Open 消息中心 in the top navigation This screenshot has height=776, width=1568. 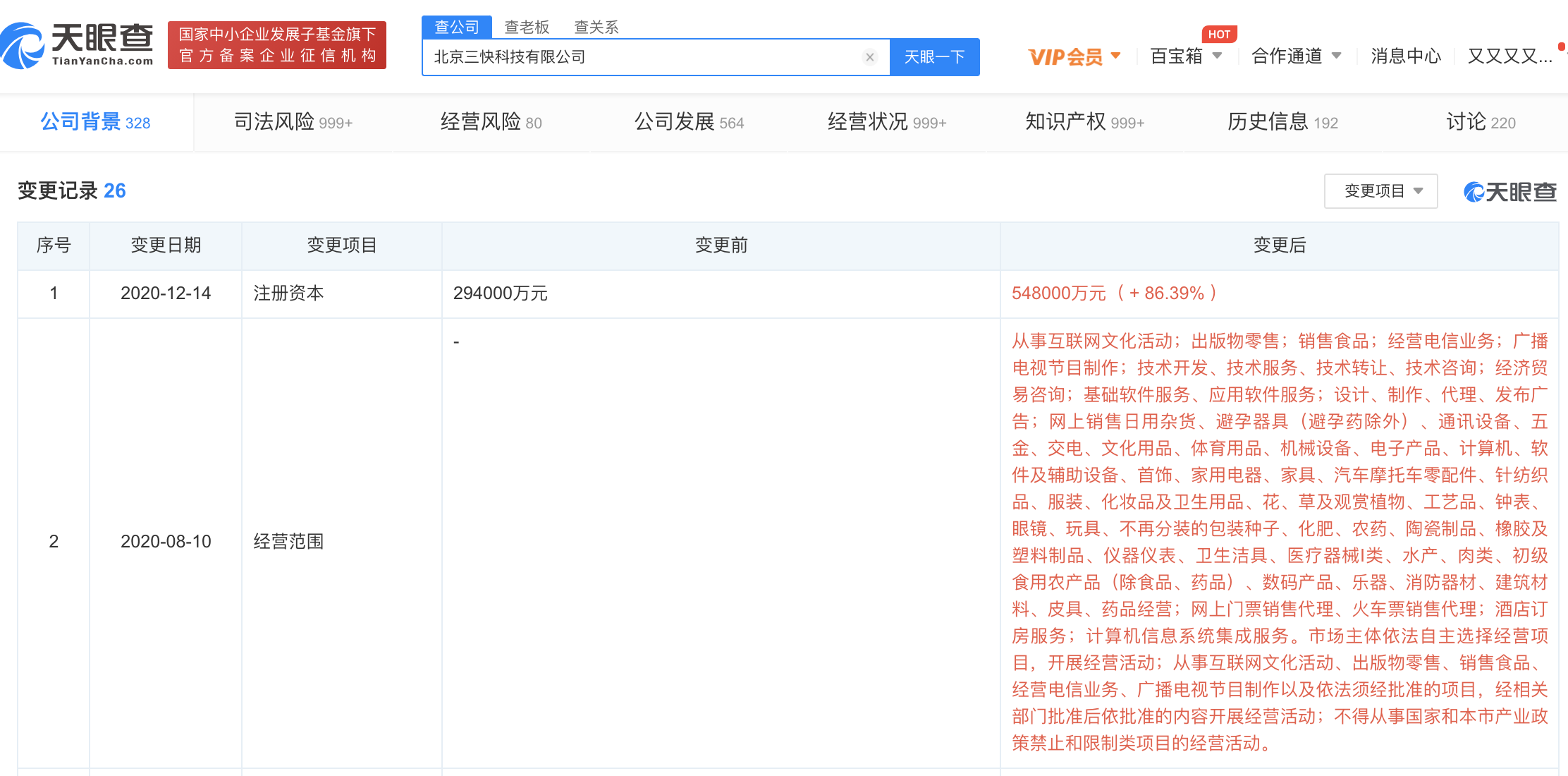click(1405, 56)
